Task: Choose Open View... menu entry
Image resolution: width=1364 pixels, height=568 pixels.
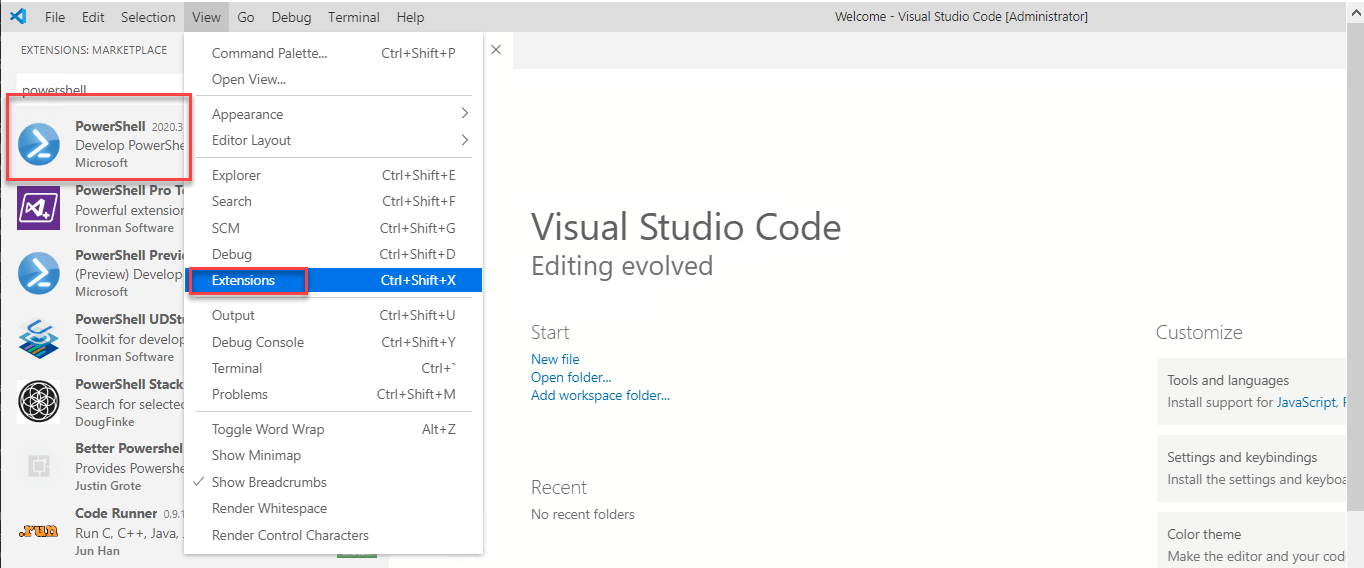Action: 333,79
